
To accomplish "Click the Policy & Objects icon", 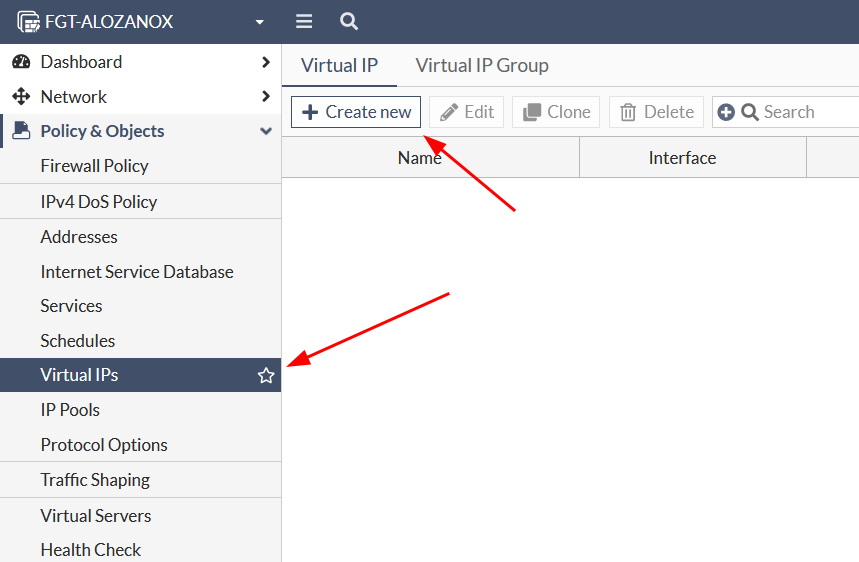I will 21,131.
